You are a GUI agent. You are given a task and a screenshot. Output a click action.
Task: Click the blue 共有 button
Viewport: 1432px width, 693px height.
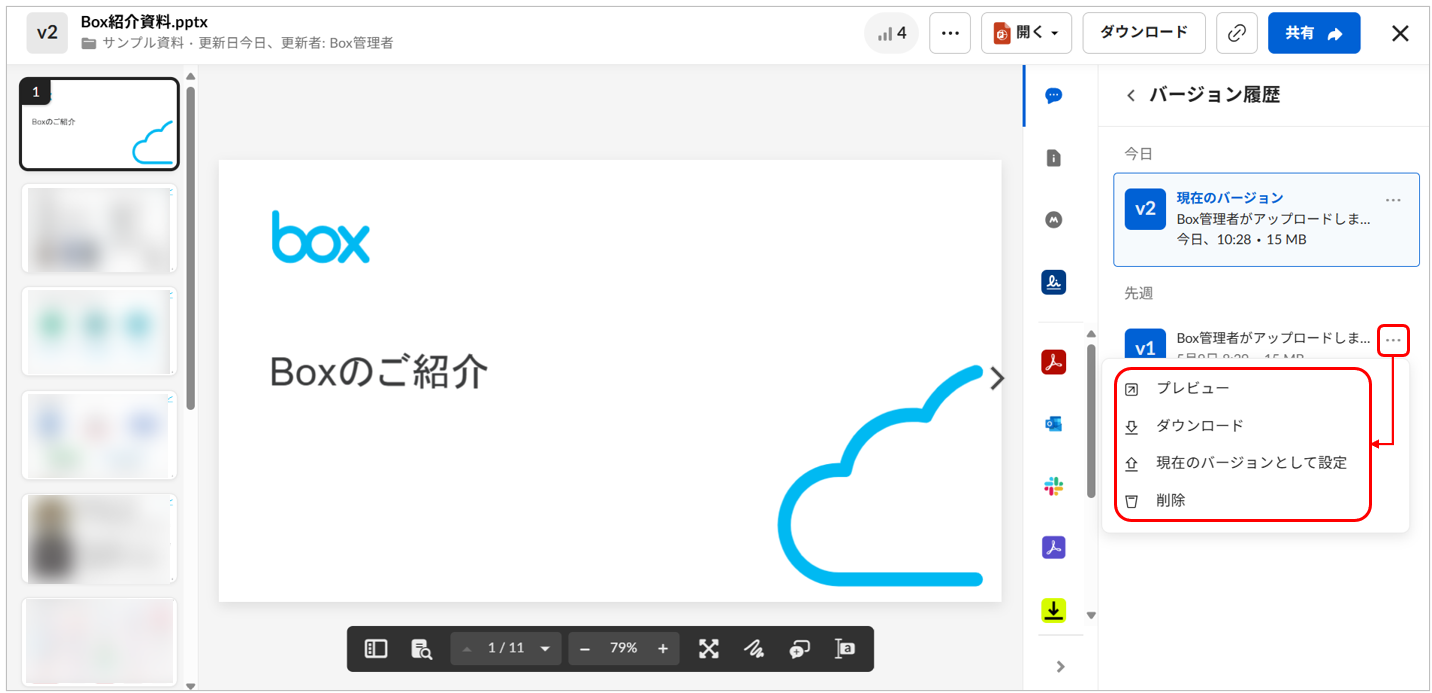[1313, 33]
